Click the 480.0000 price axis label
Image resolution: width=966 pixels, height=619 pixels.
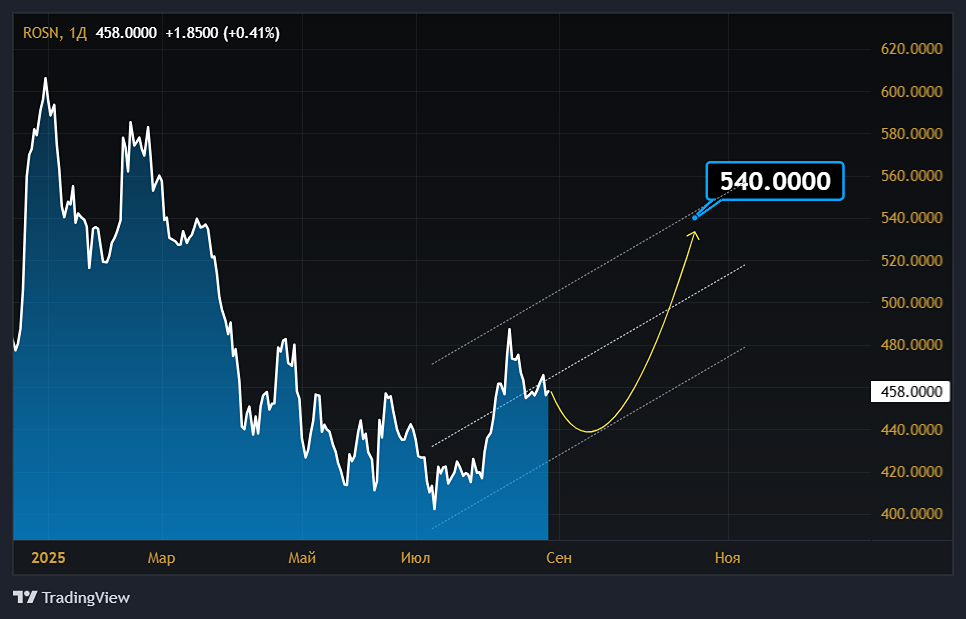coord(911,345)
